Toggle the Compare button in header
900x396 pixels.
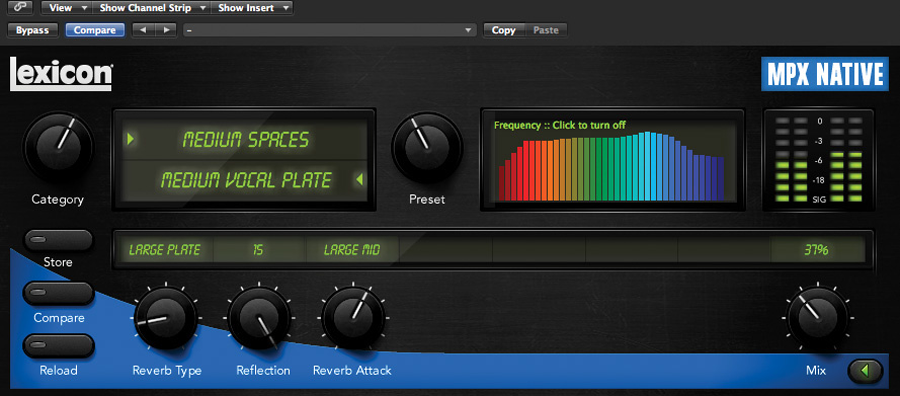[x=95, y=30]
